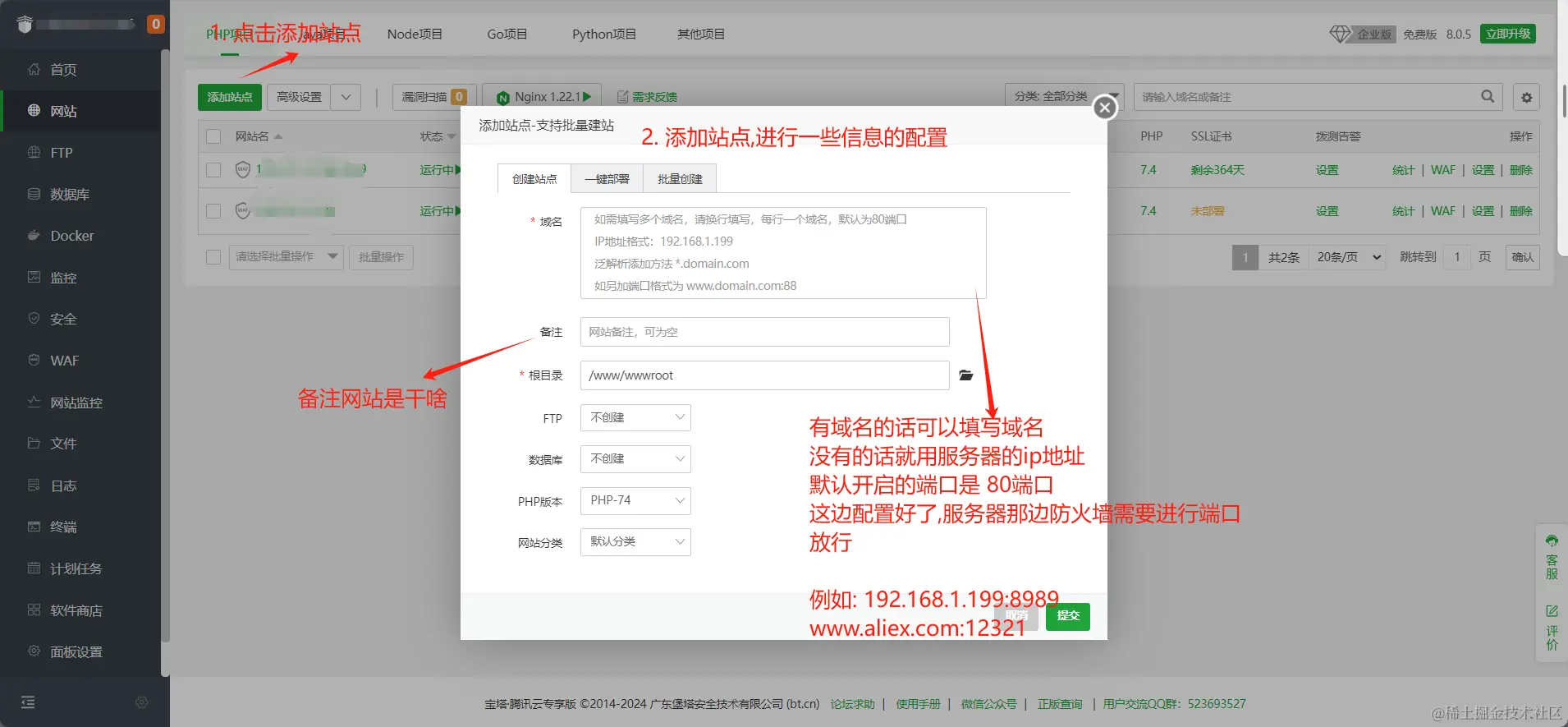Open the 20条/页 page size dropdown
1568x727 pixels.
tap(1349, 257)
